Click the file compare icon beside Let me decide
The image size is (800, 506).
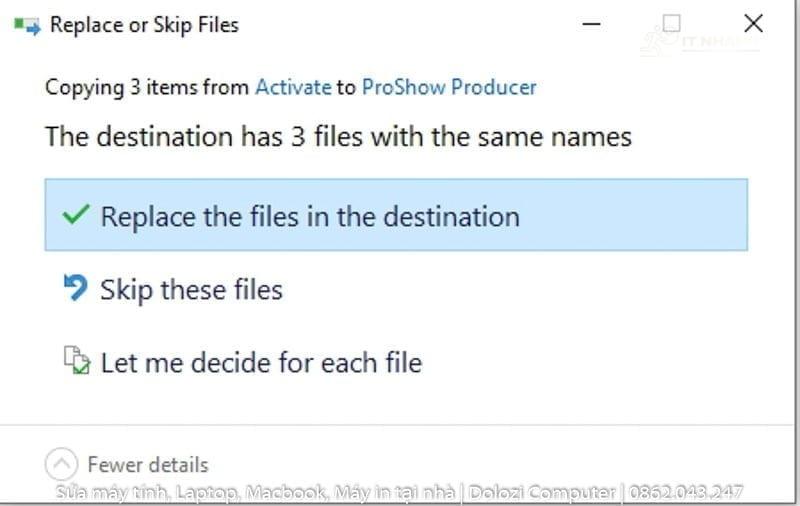pyautogui.click(x=76, y=360)
